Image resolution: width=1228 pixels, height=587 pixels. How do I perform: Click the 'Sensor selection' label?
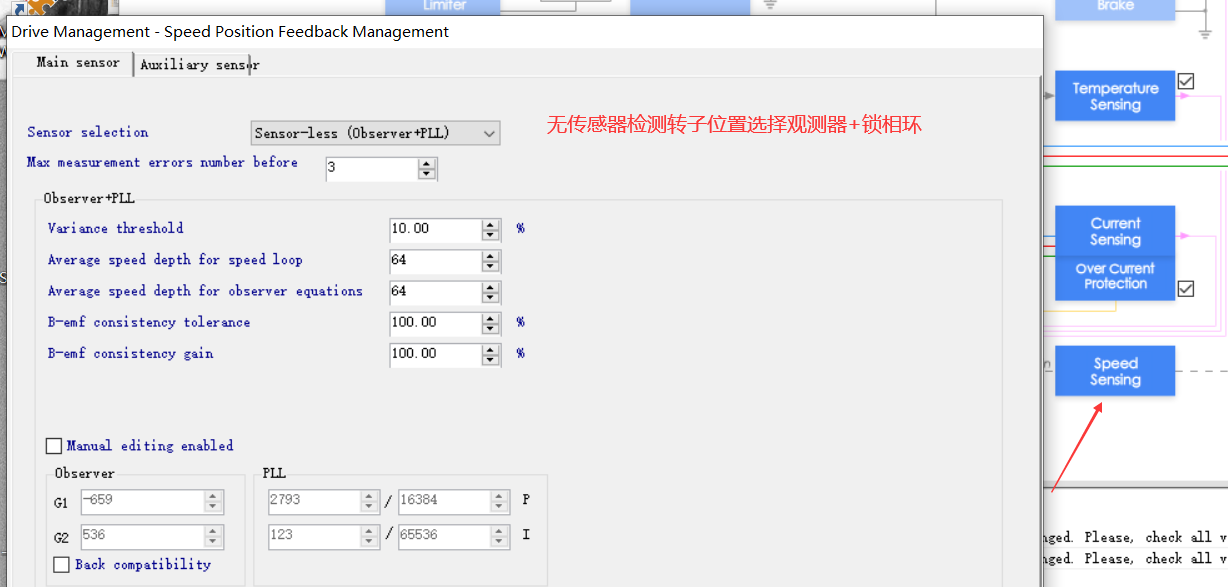click(x=88, y=132)
